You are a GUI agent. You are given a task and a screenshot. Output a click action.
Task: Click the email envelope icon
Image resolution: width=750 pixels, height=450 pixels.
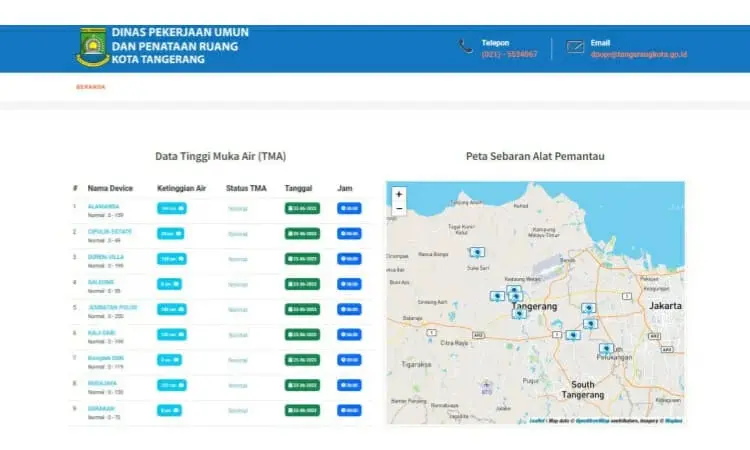click(x=575, y=47)
